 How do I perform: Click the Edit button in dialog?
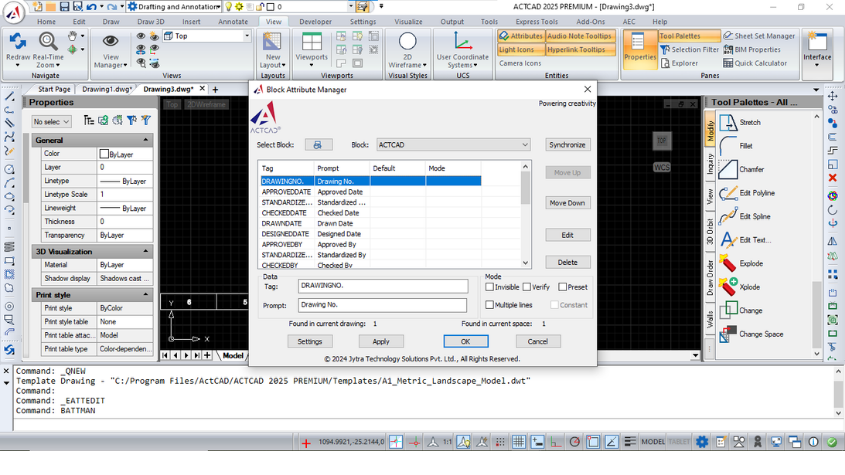click(x=567, y=235)
